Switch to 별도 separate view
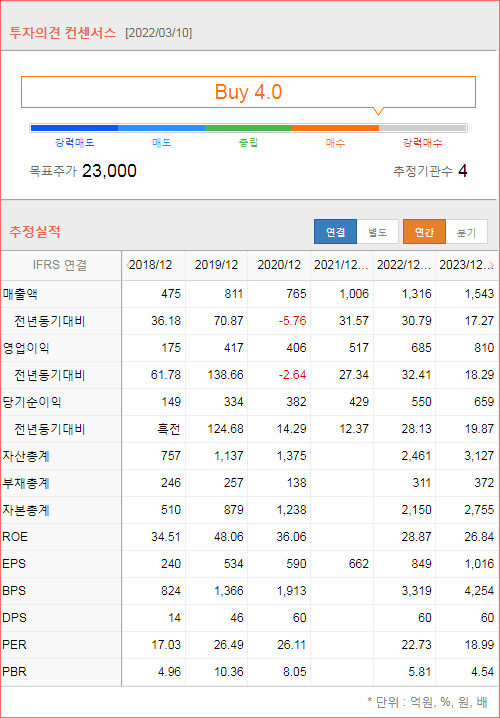 (x=378, y=232)
